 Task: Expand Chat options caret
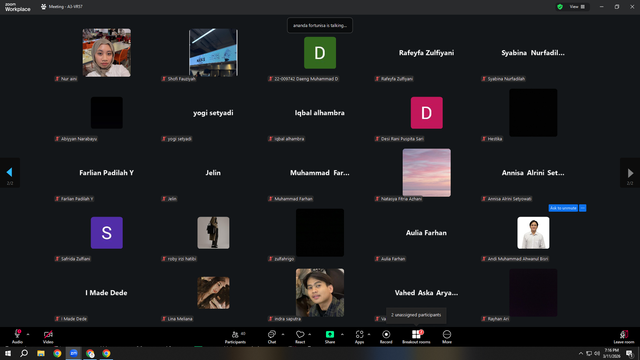click(283, 334)
